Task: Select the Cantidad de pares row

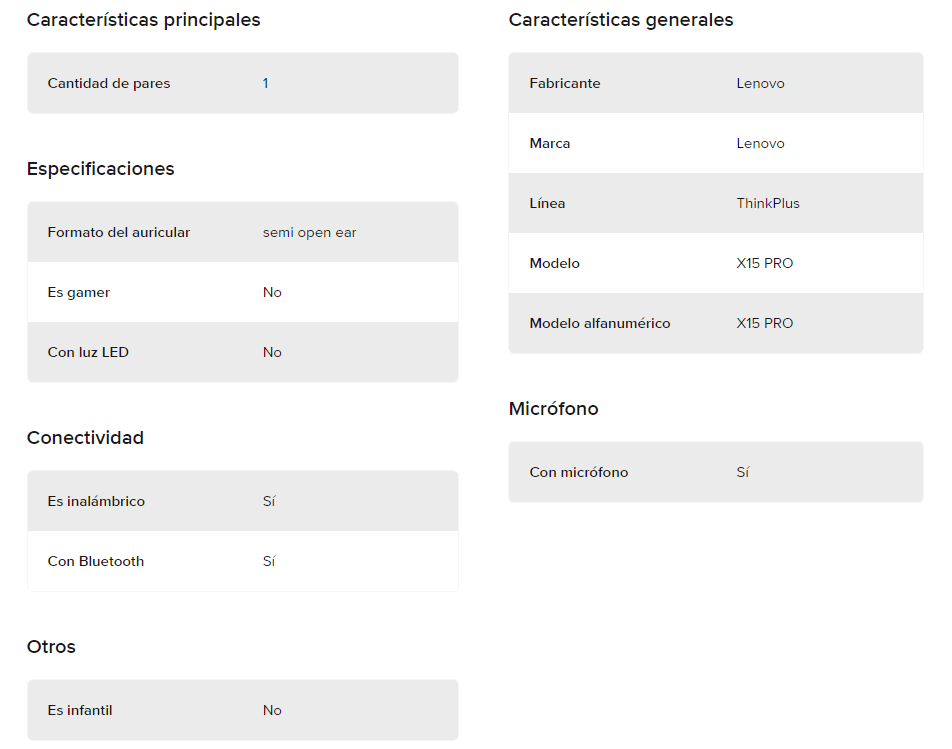Action: pyautogui.click(x=243, y=83)
